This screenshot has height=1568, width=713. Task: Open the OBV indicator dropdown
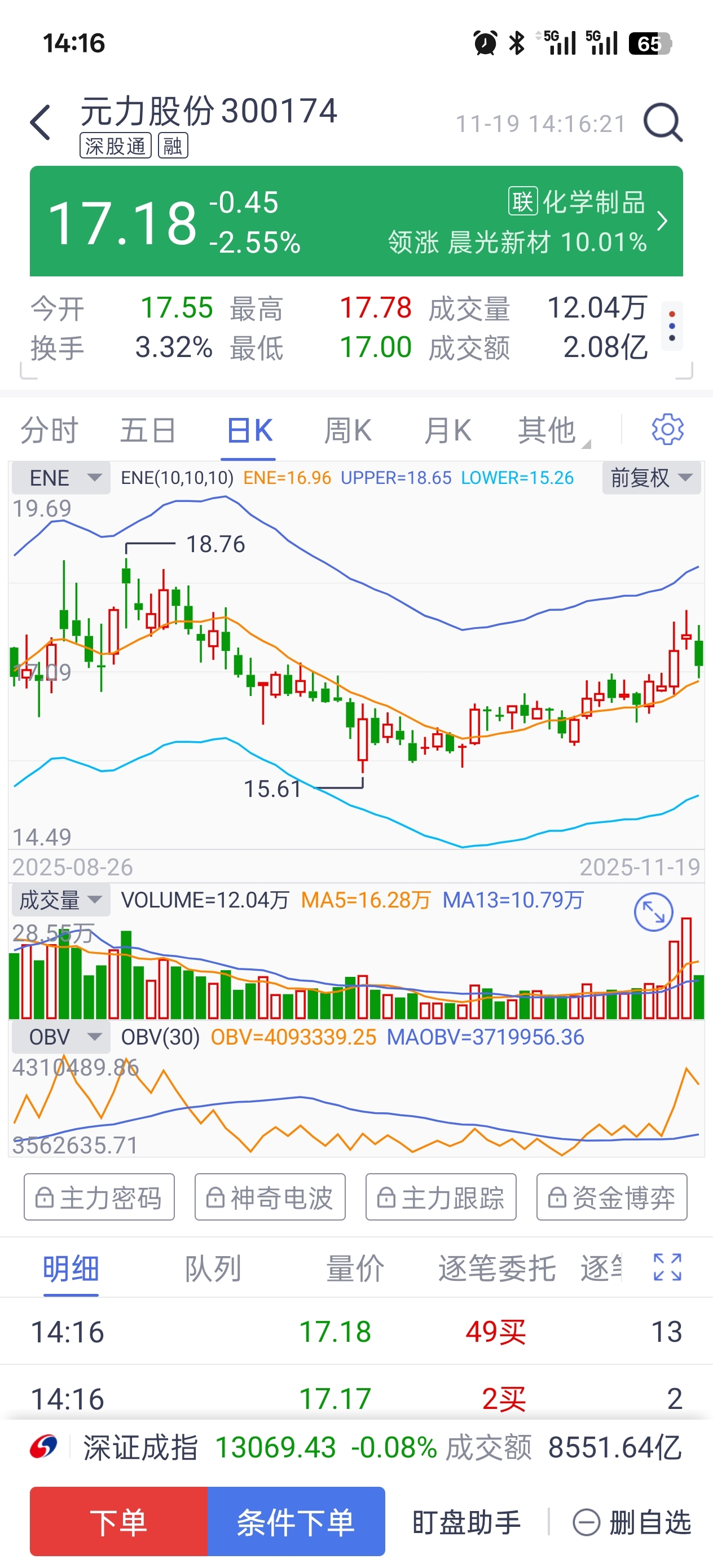[61, 1037]
